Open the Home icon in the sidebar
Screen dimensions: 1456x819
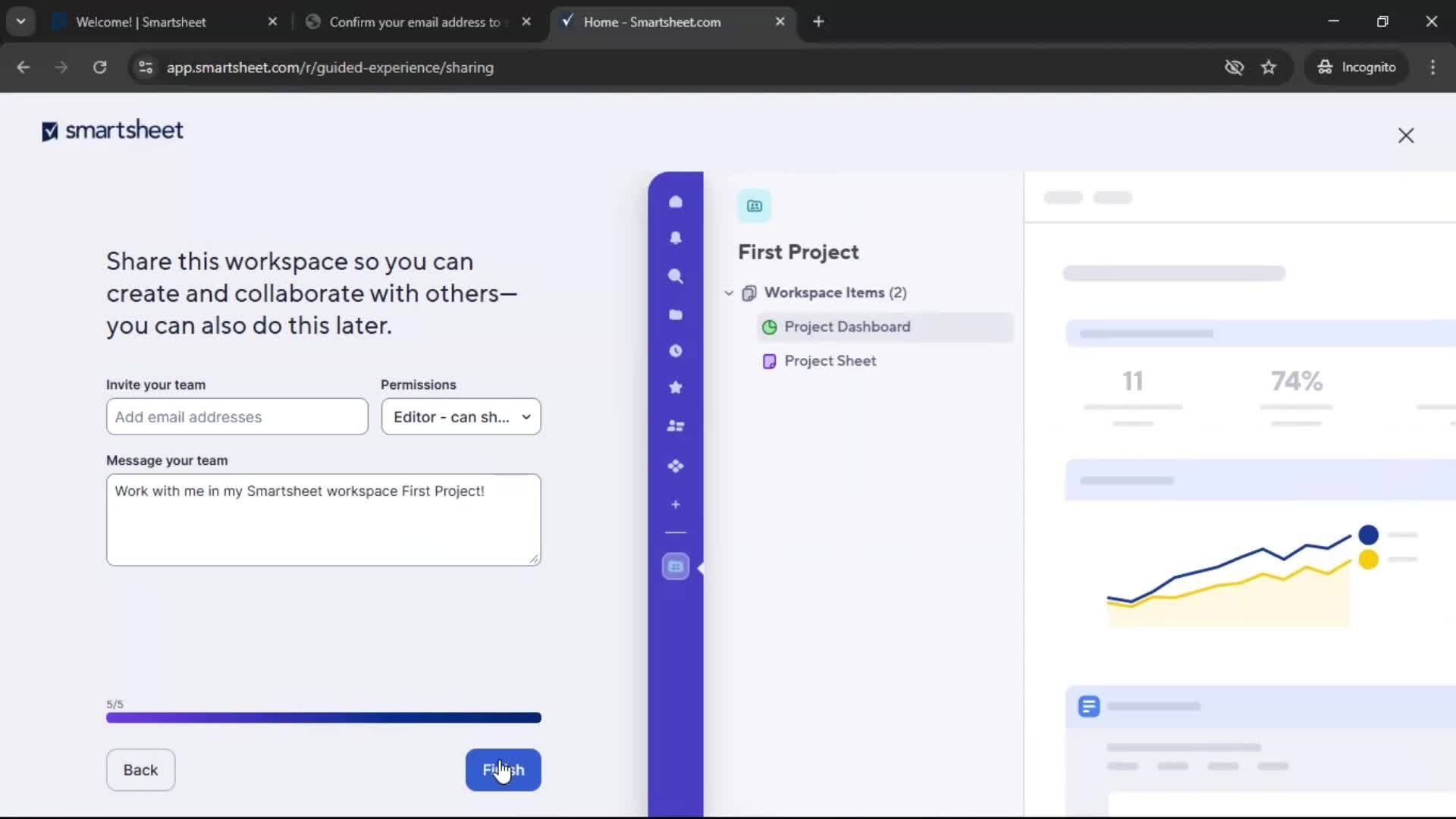coord(676,201)
